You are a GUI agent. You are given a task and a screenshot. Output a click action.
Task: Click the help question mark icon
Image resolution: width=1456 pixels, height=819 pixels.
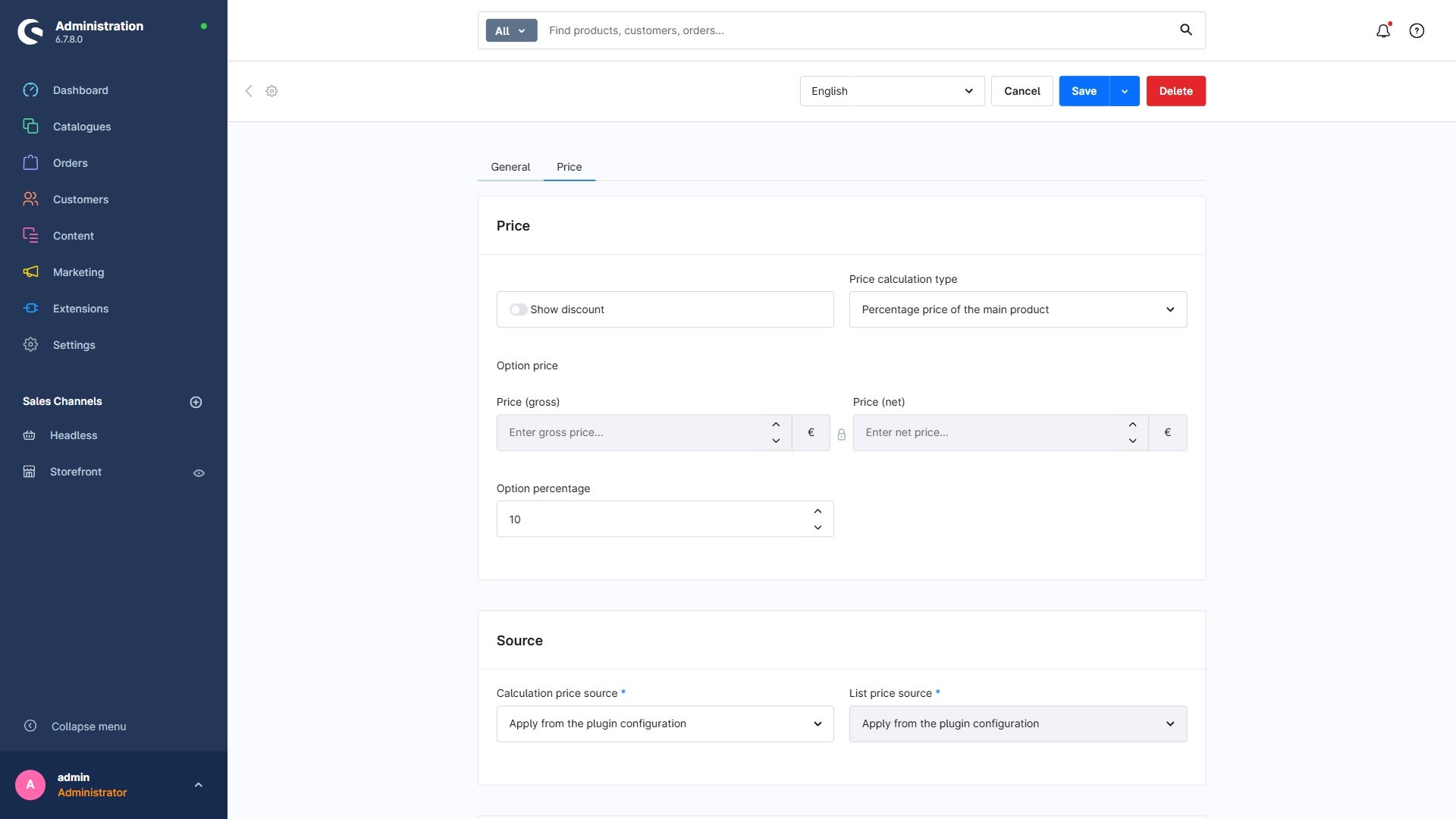tap(1417, 31)
